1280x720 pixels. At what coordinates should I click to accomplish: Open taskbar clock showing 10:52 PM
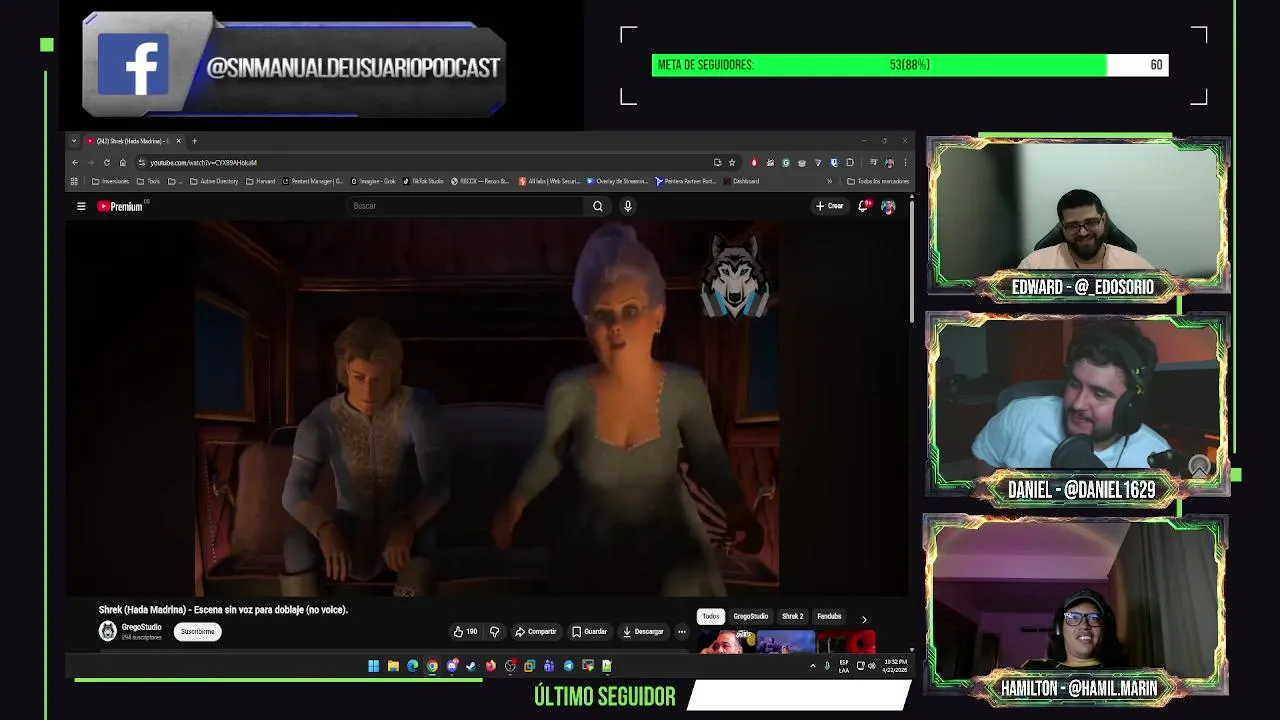pos(895,666)
